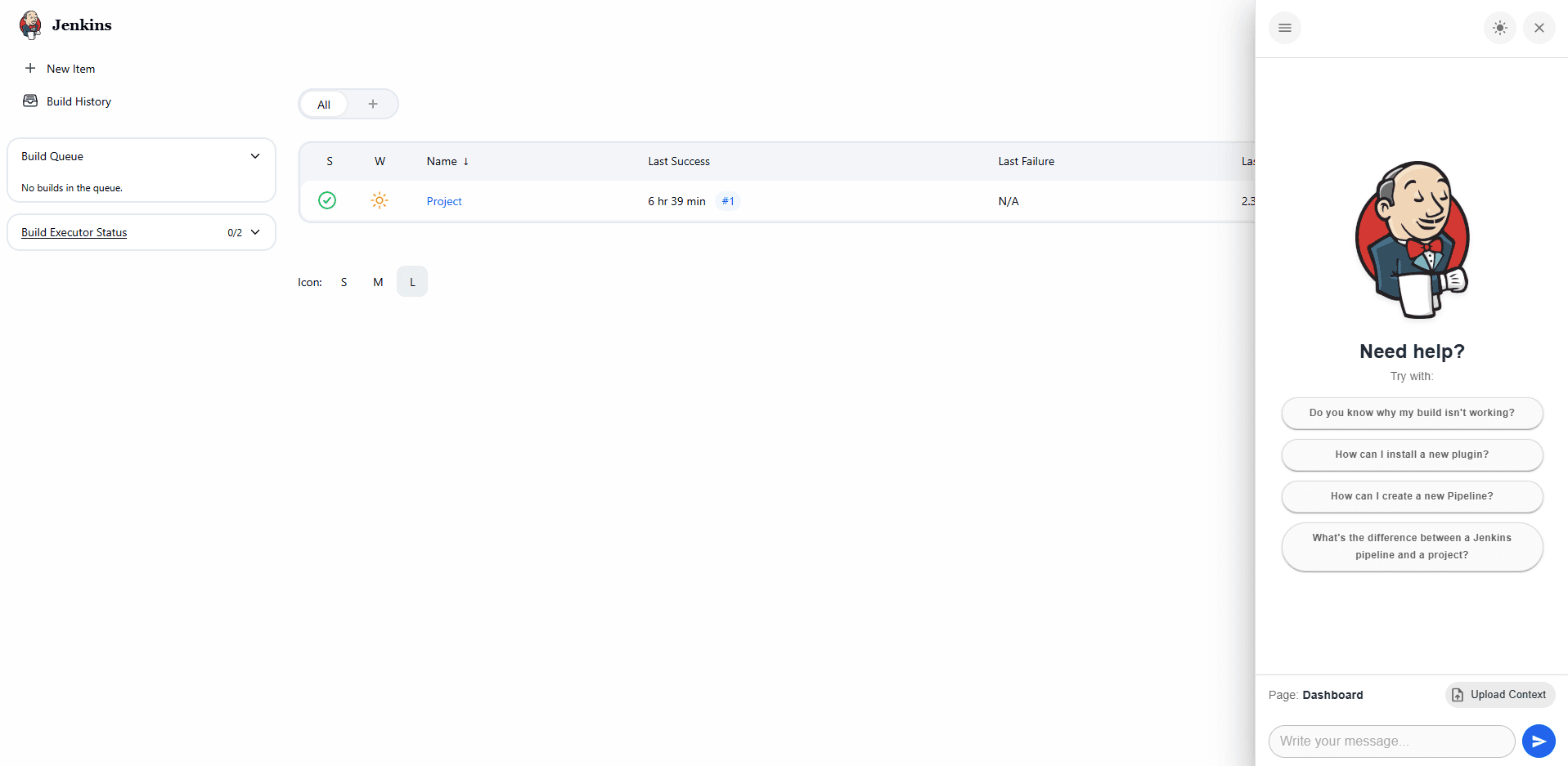Open the New Item link
Viewport: 1568px width, 766px height.
(x=71, y=69)
